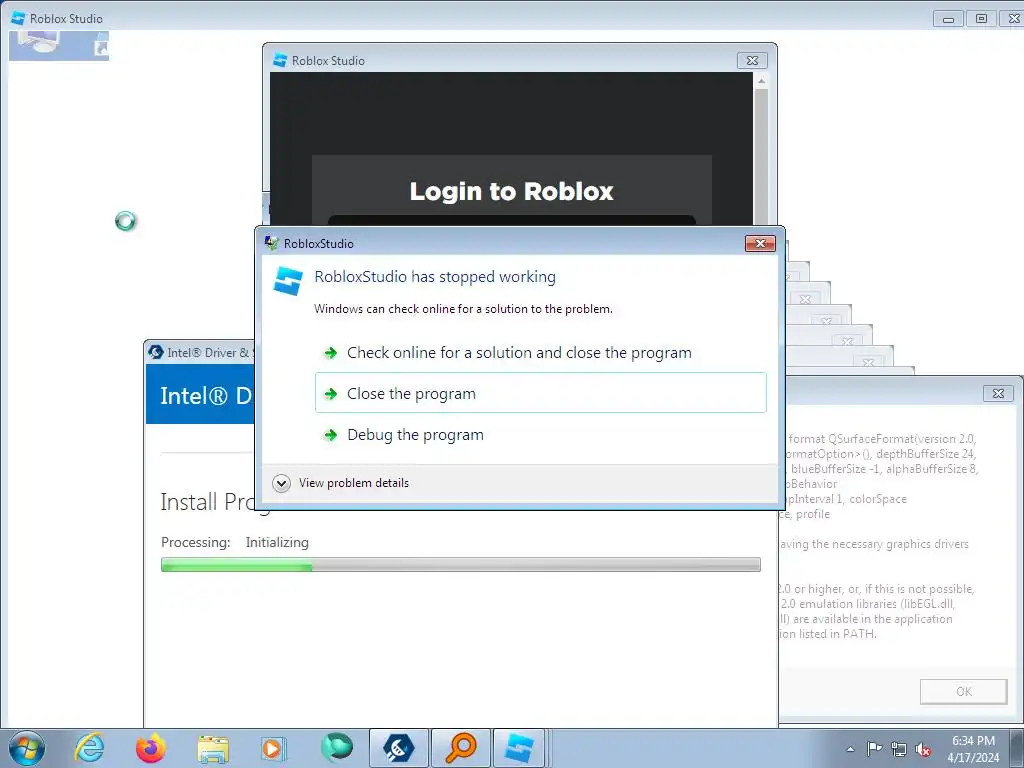This screenshot has height=768, width=1024.
Task: Open the Windows Start menu orb
Action: pyautogui.click(x=27, y=748)
